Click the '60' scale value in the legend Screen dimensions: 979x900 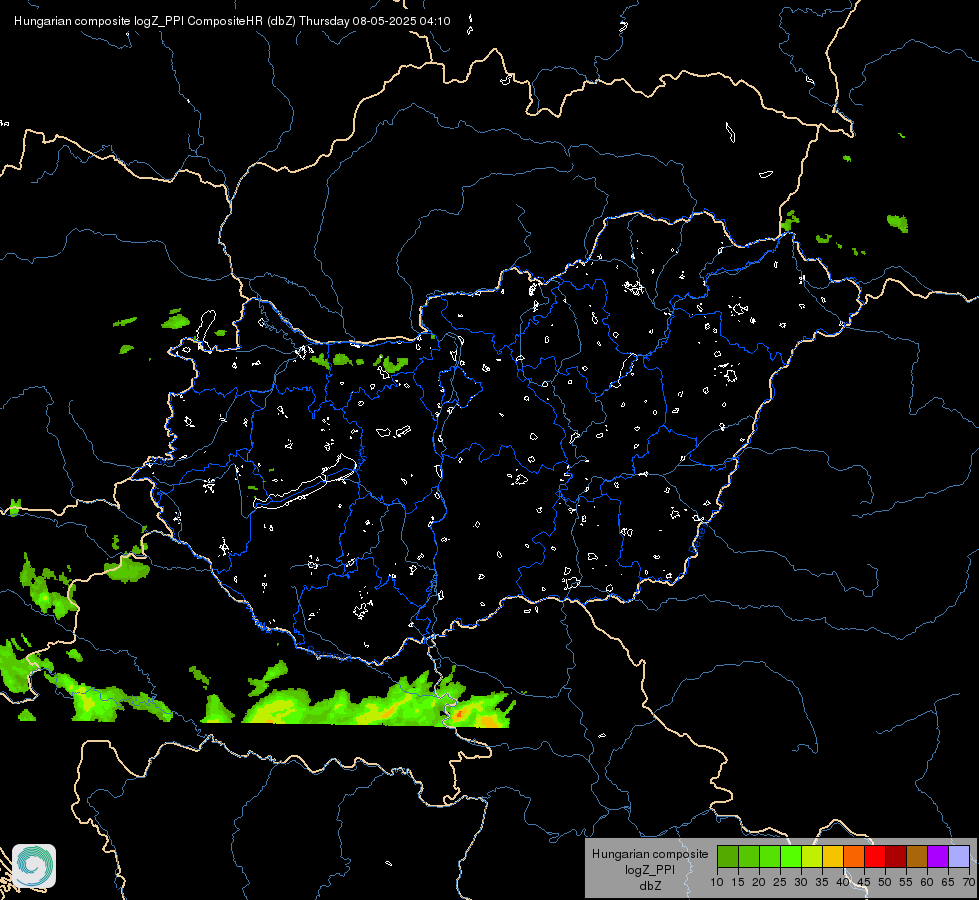(x=927, y=882)
